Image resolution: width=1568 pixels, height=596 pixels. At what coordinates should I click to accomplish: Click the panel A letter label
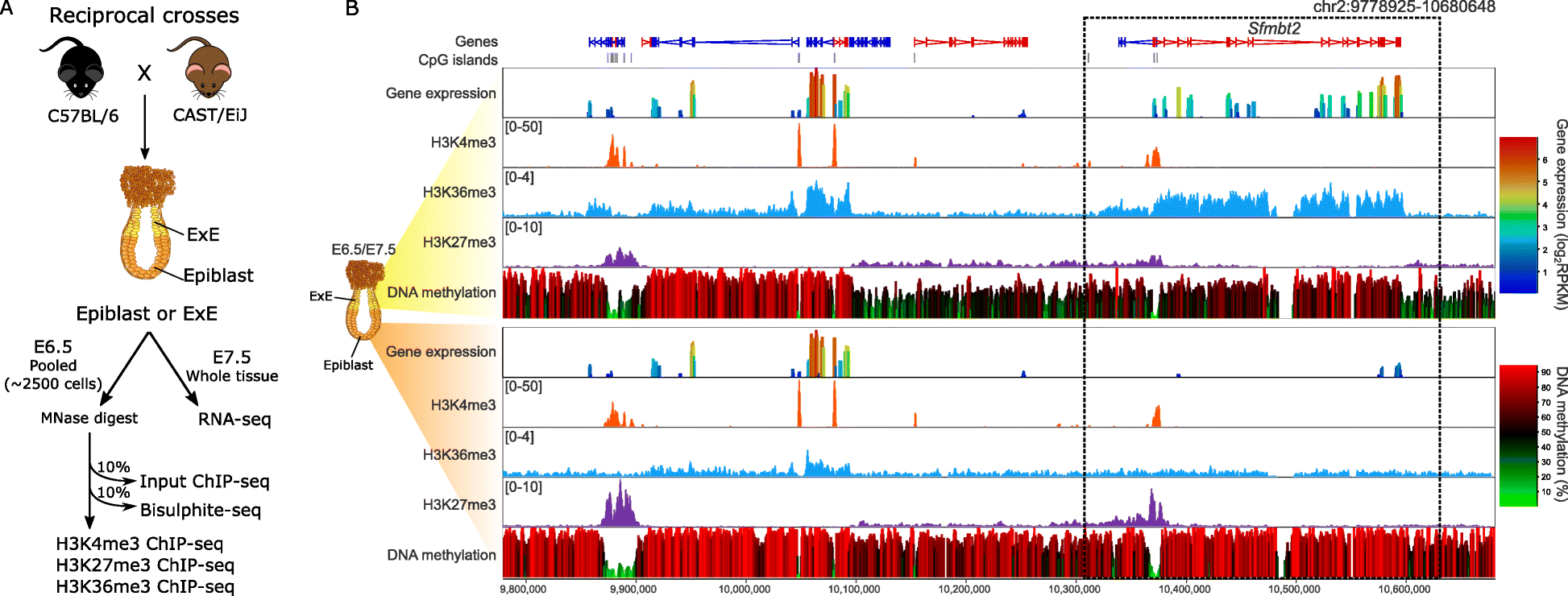pos(7,8)
